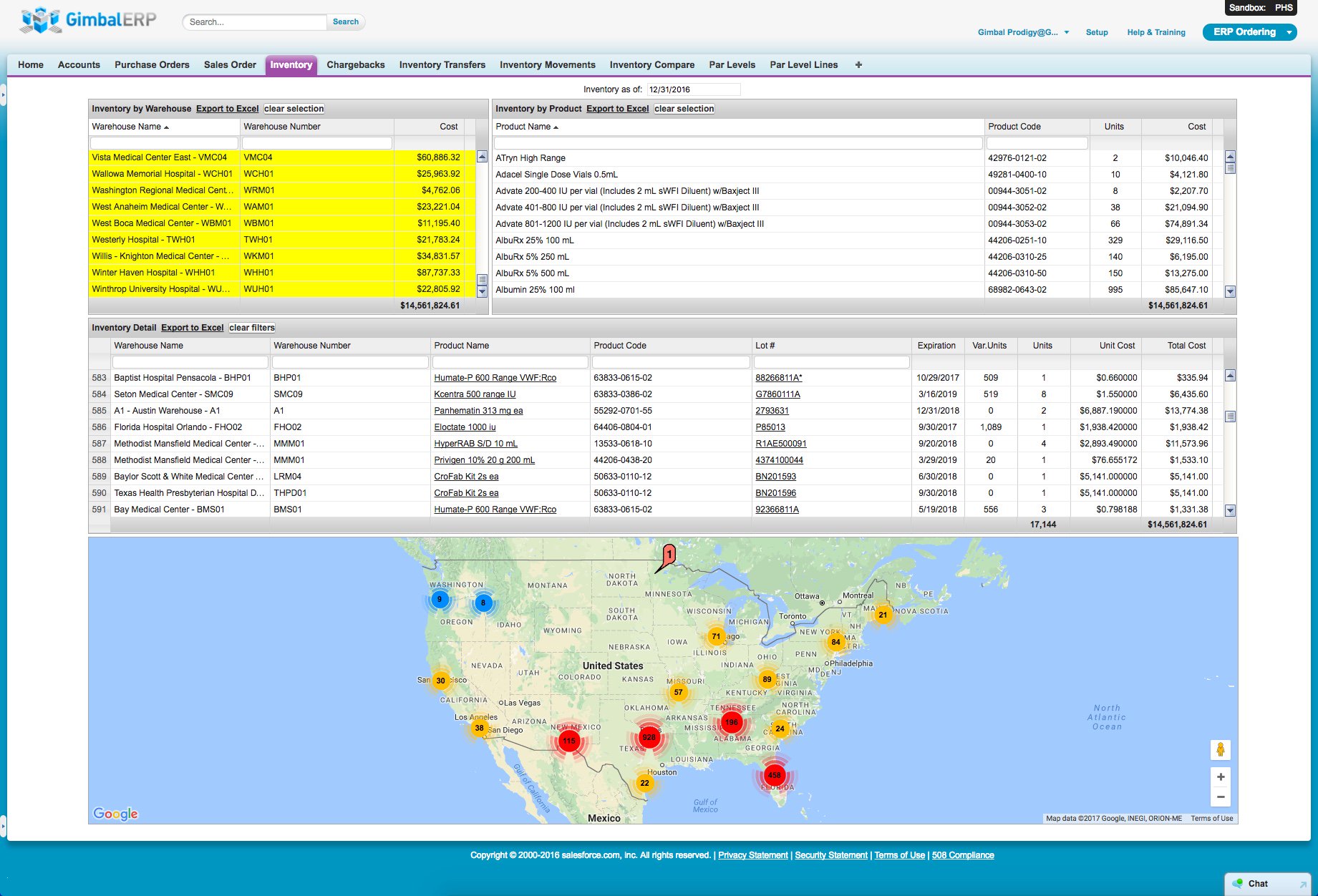Click the 458 cluster marker in Florida
The height and width of the screenshot is (896, 1318).
point(774,775)
